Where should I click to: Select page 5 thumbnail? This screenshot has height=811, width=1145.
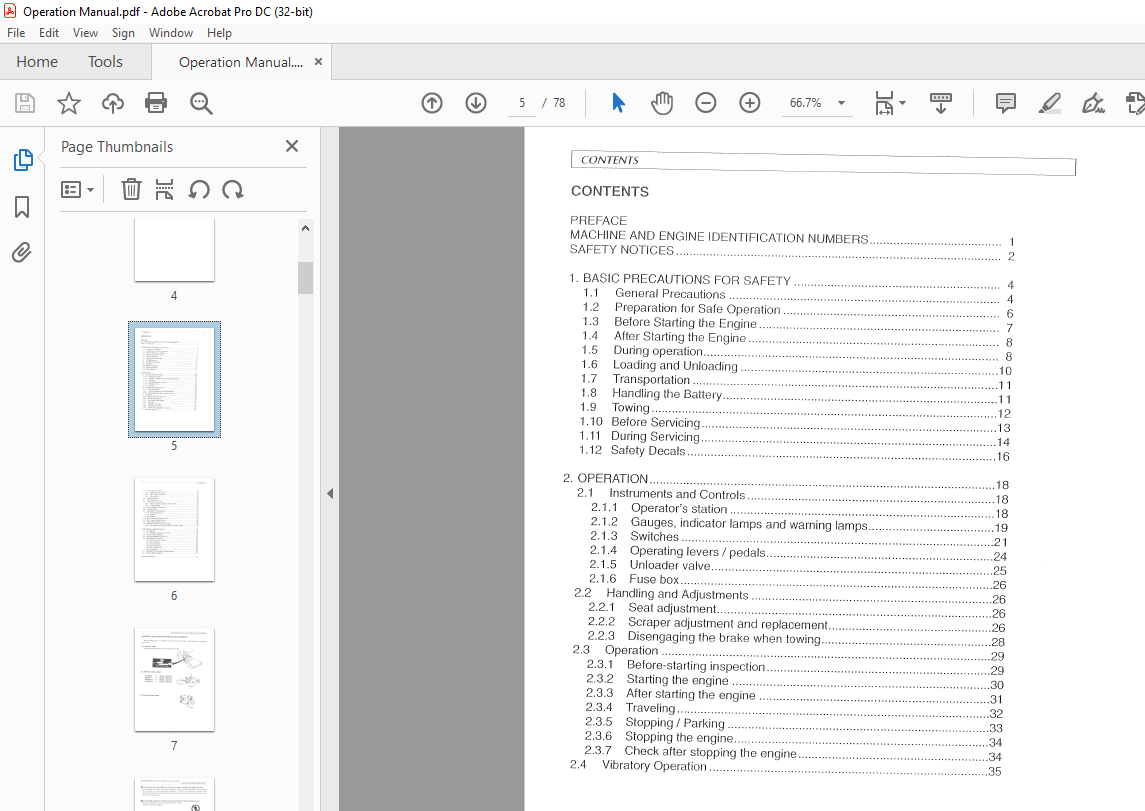[174, 380]
